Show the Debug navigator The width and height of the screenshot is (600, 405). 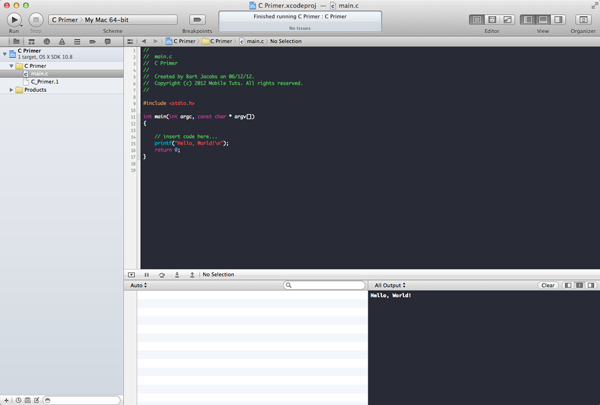point(77,41)
